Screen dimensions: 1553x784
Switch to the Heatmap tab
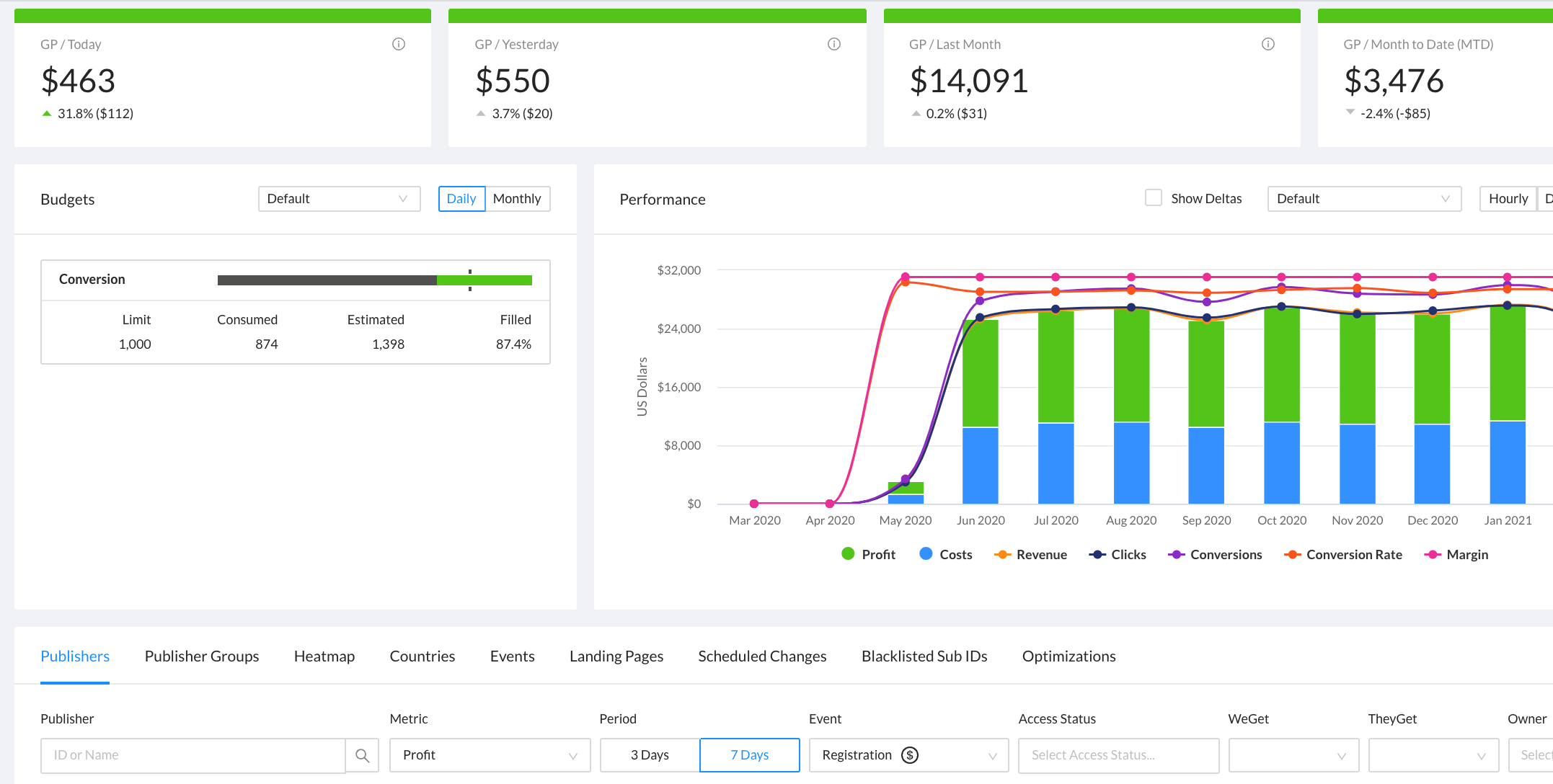click(x=324, y=656)
